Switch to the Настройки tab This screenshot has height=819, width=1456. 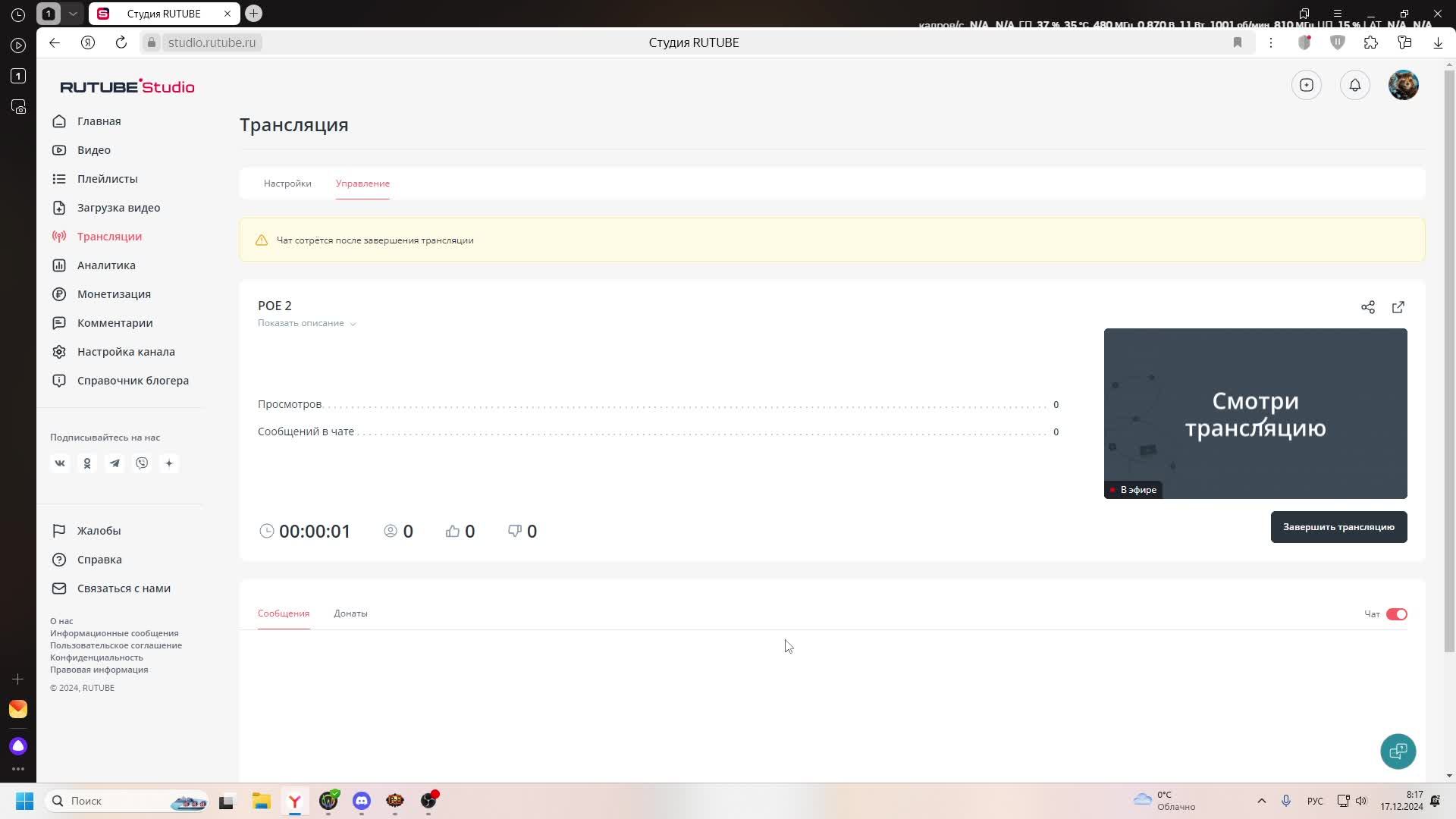[x=287, y=184]
